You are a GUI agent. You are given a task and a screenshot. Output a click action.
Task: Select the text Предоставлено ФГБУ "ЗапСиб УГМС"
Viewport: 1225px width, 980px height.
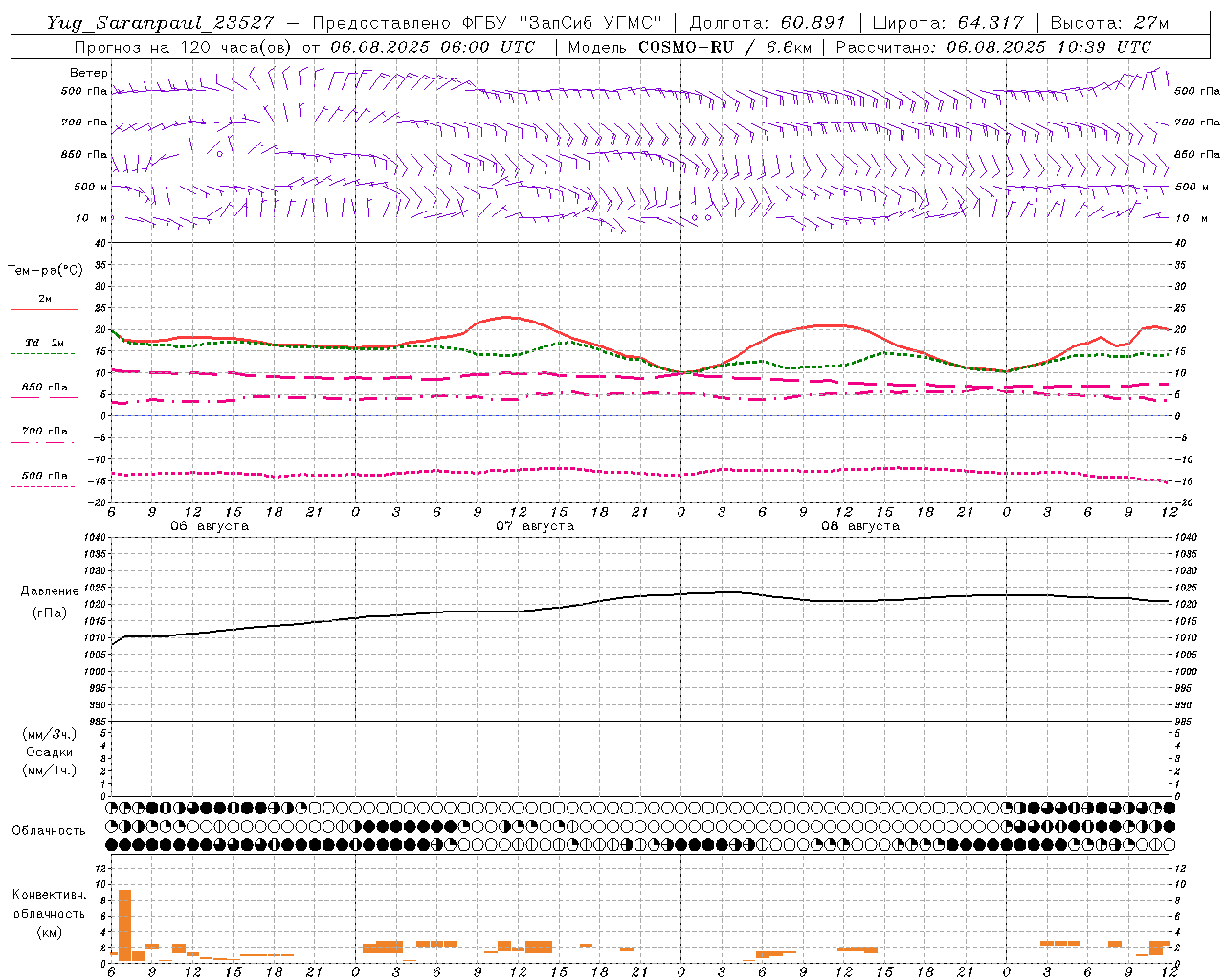[488, 23]
